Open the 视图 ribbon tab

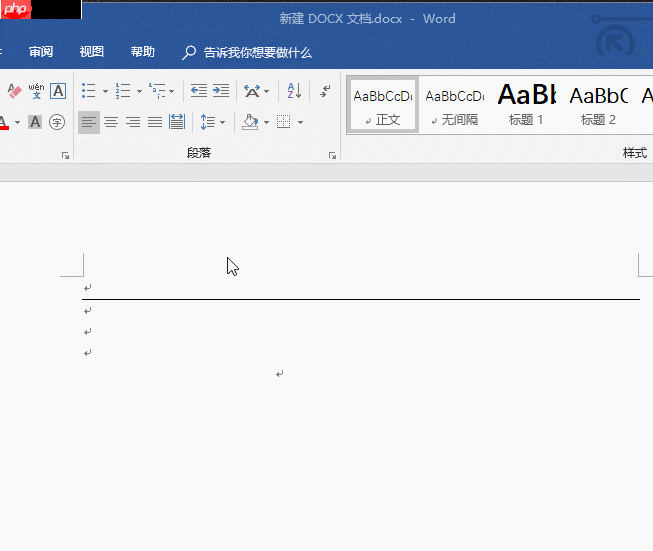pyautogui.click(x=92, y=52)
